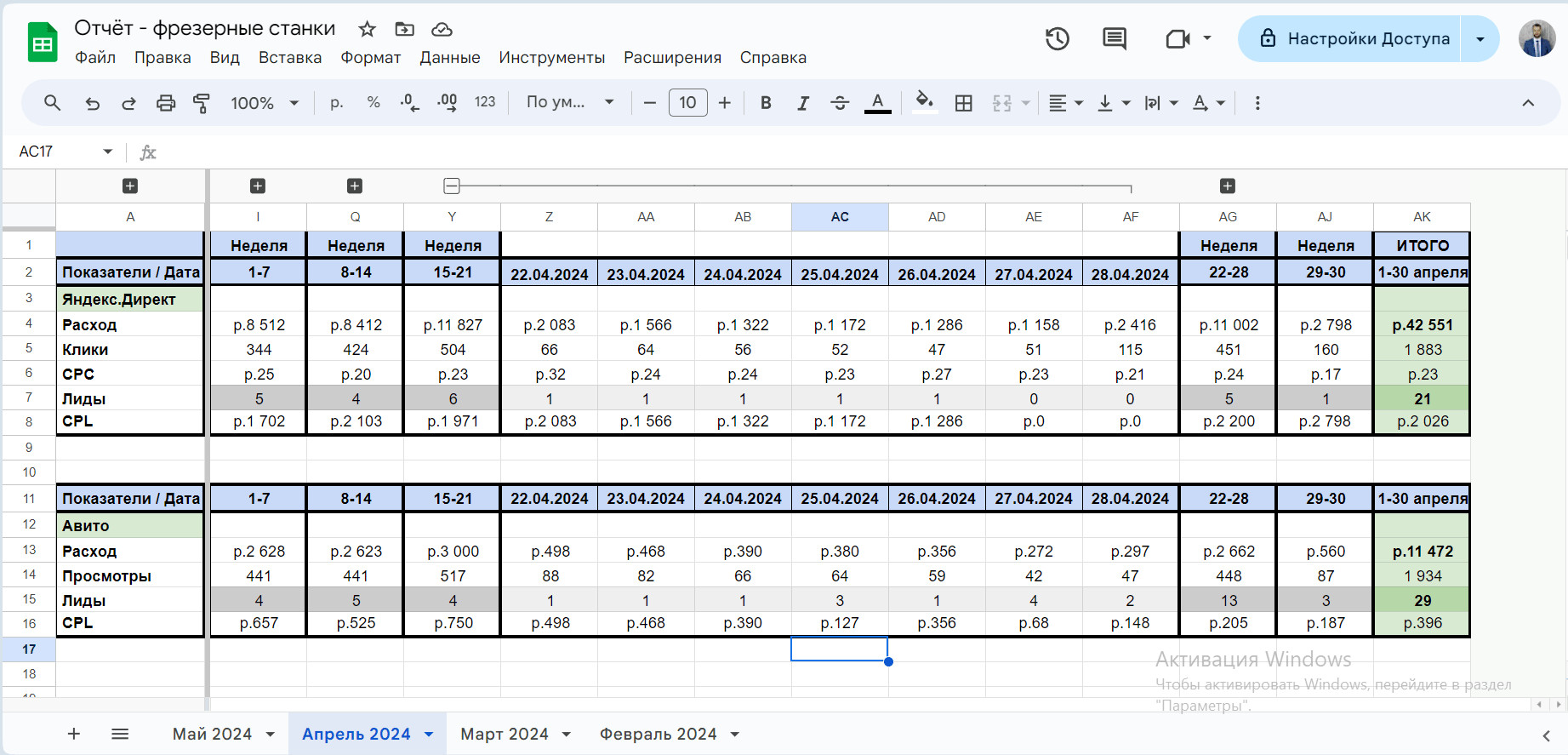Screen dimensions: 1568x755
Task: Click the print icon in toolbar
Action: 166,103
